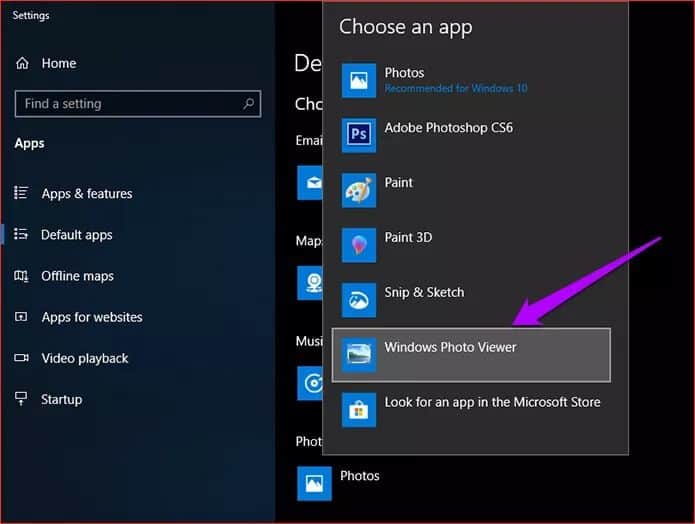The height and width of the screenshot is (524, 695).
Task: Click the Email default app mail icon
Action: [x=310, y=183]
